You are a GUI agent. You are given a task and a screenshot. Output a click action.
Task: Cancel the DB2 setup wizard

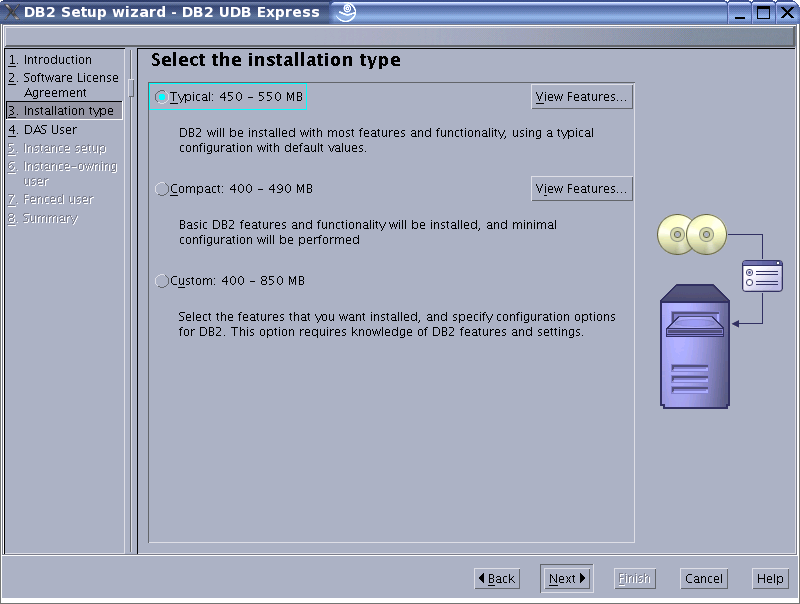click(x=704, y=578)
